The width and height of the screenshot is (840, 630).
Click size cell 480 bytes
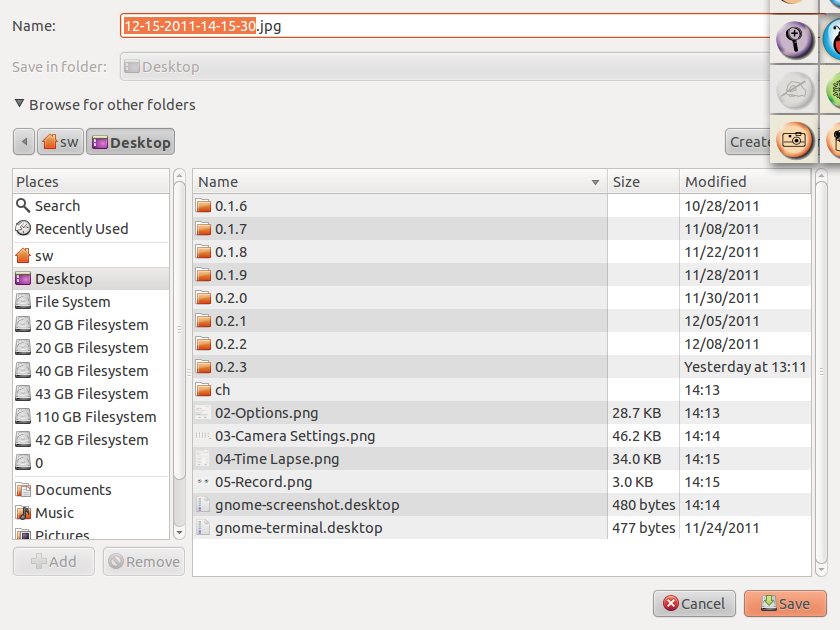(643, 505)
